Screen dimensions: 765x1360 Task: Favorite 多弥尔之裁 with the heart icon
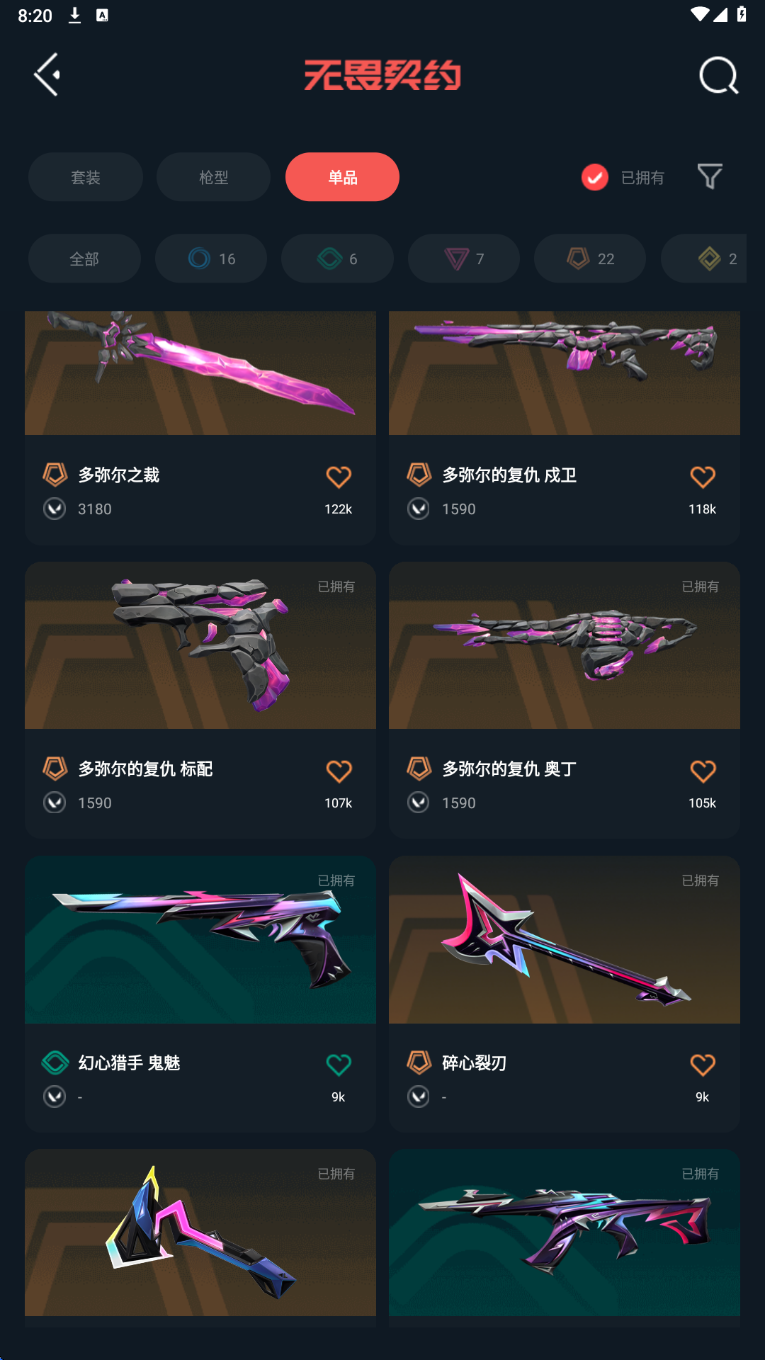tap(339, 477)
